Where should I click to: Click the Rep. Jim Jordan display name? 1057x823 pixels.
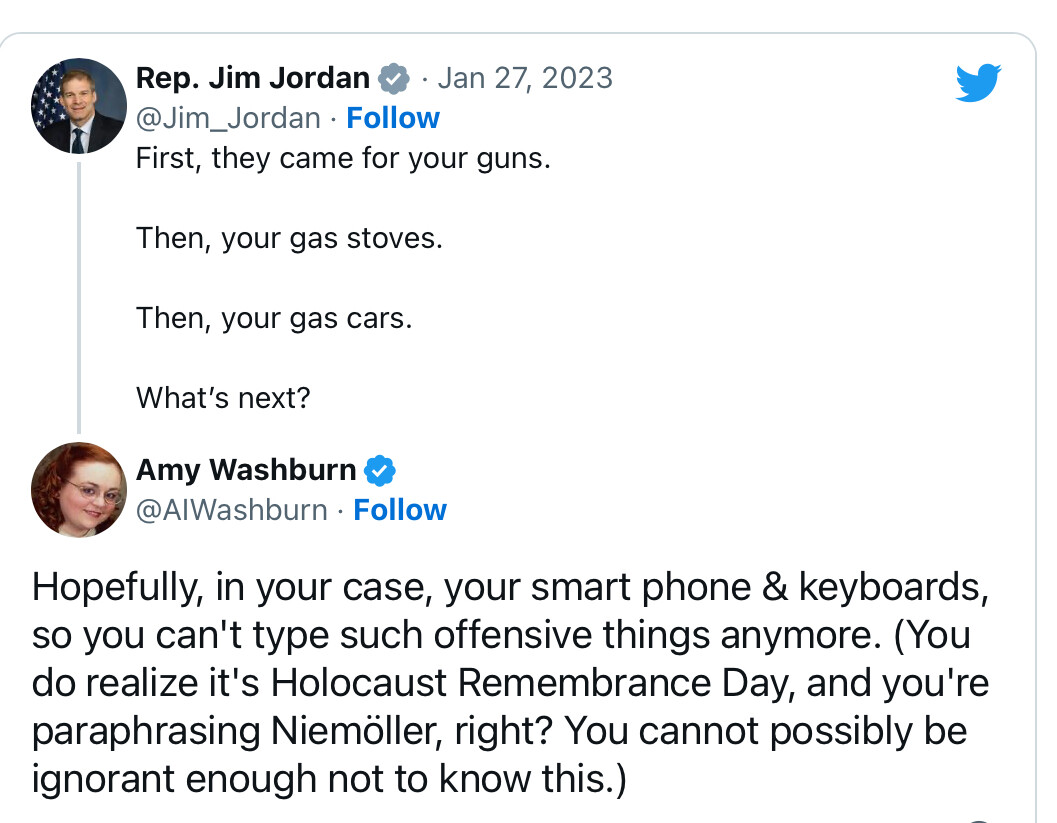[x=253, y=78]
